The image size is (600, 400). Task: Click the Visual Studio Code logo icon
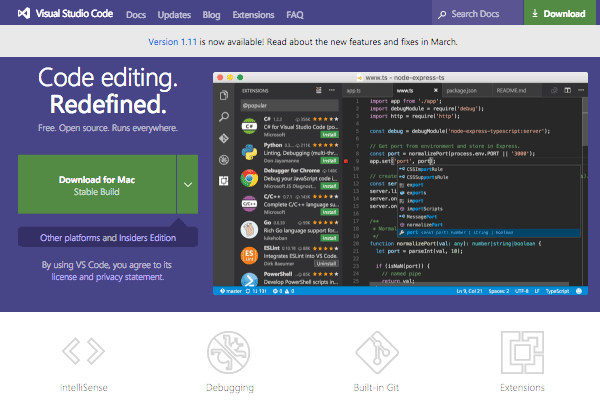point(24,13)
